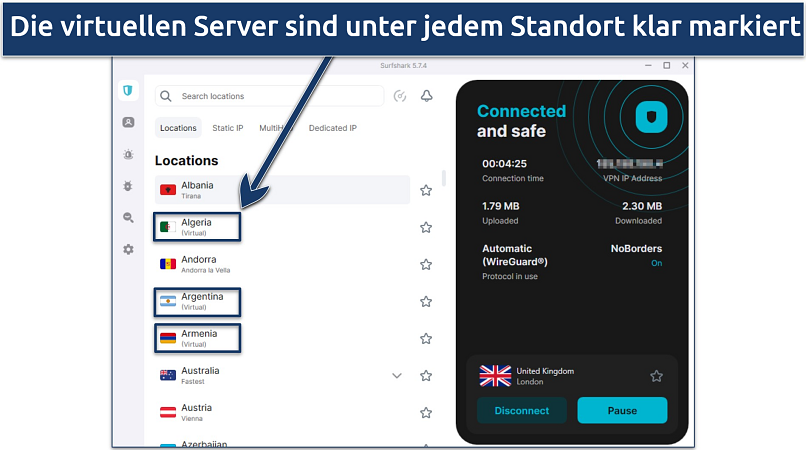This screenshot has width=806, height=450.
Task: Favorite Albania with its star
Action: tap(426, 190)
